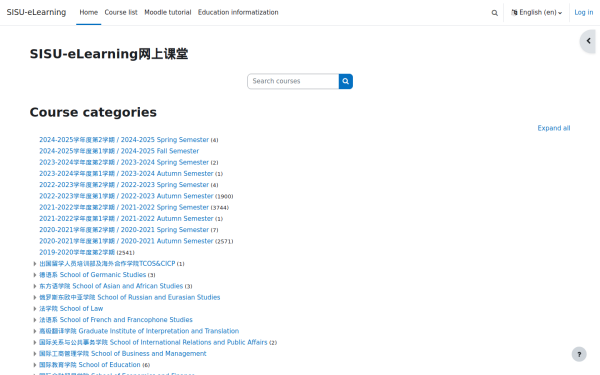Screen dimensions: 600x375
Task: Click the SISU-eLearning brand link
Action: coord(36,12)
